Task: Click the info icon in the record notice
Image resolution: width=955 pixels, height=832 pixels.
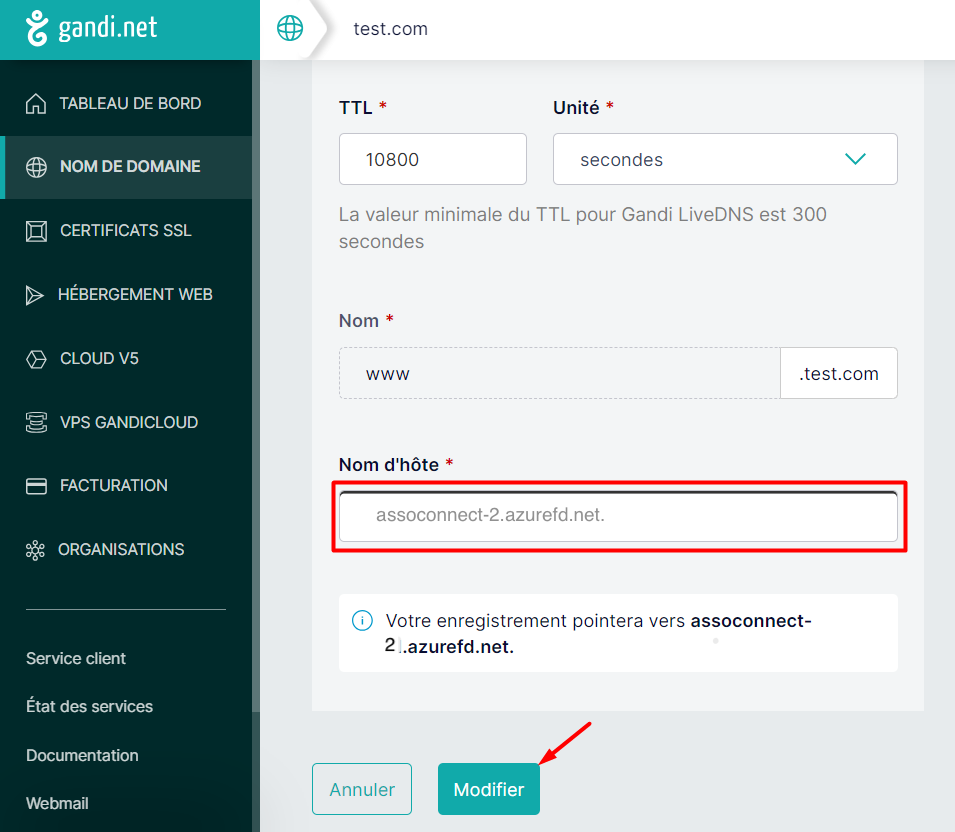Action: coord(362,621)
